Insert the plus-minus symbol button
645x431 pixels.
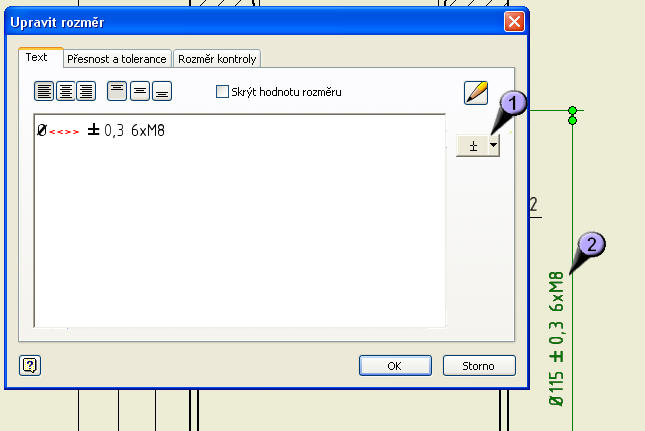[473, 146]
